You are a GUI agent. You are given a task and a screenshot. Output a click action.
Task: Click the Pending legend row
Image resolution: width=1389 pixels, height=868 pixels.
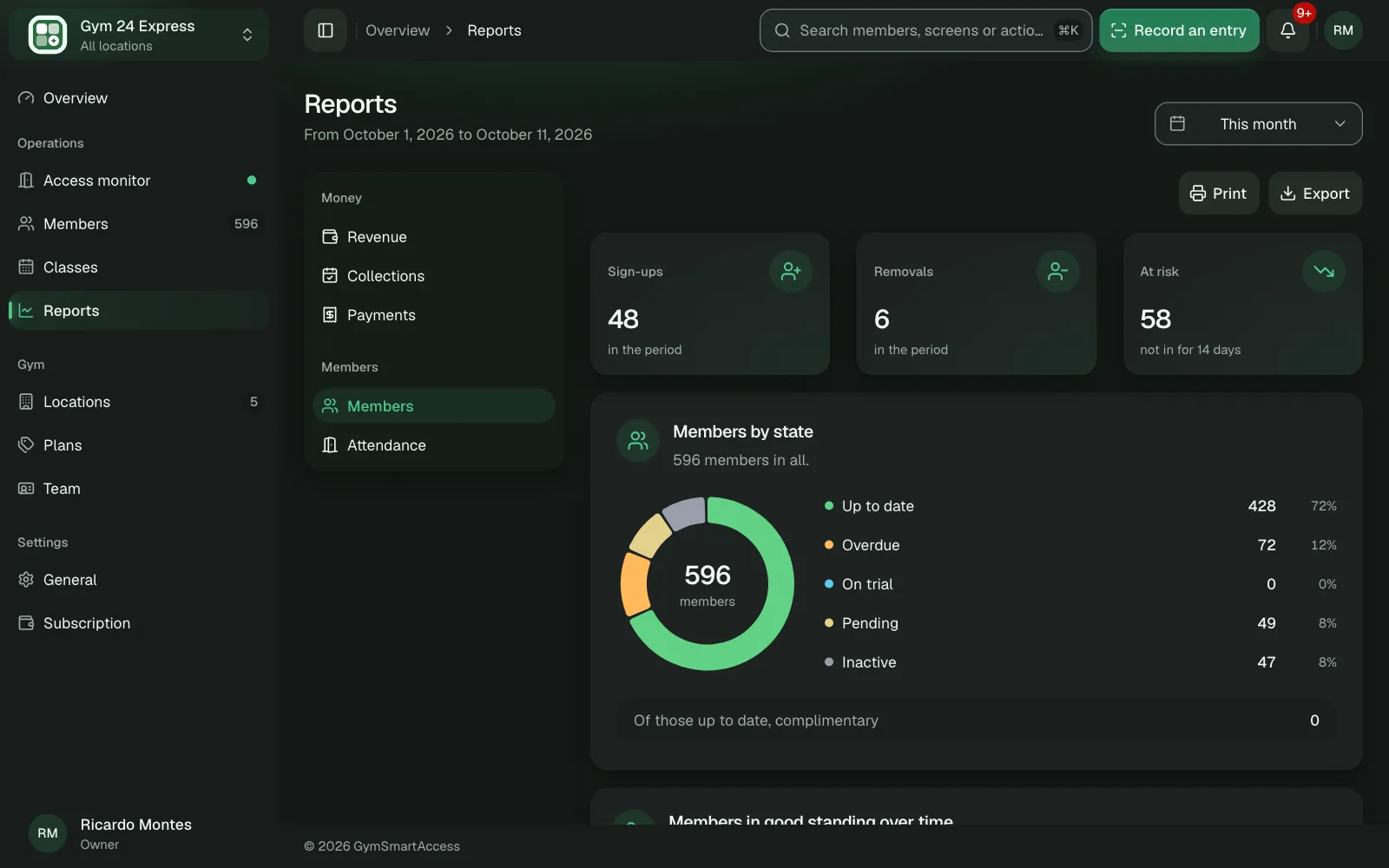pos(1080,623)
